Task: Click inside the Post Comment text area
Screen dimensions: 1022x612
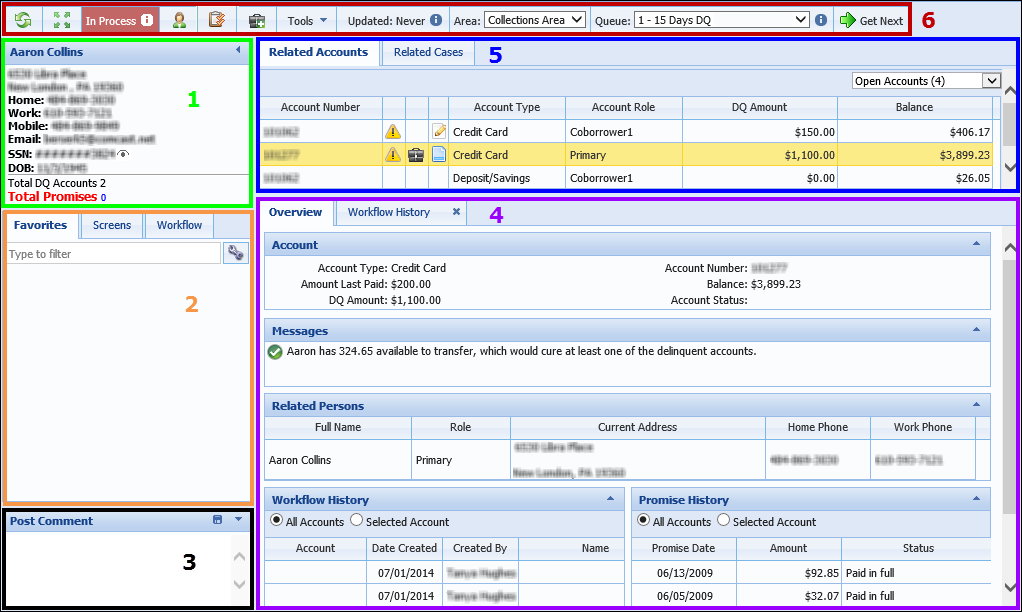Action: point(117,568)
